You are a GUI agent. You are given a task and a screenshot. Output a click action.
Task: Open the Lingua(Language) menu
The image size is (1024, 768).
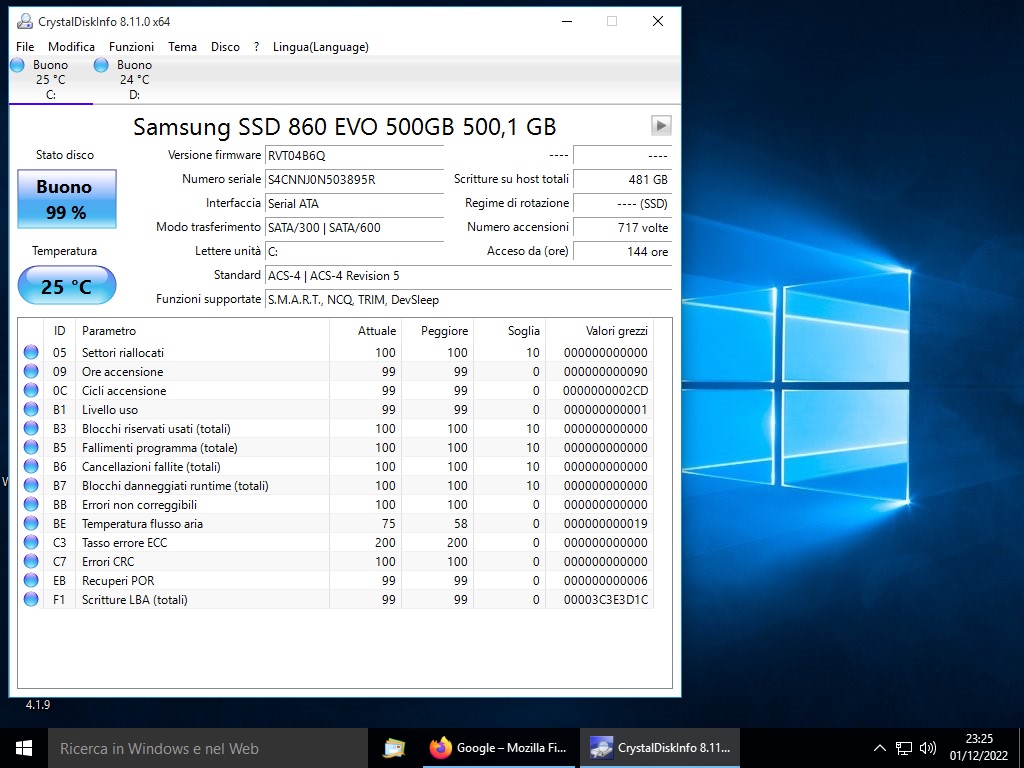coord(321,46)
